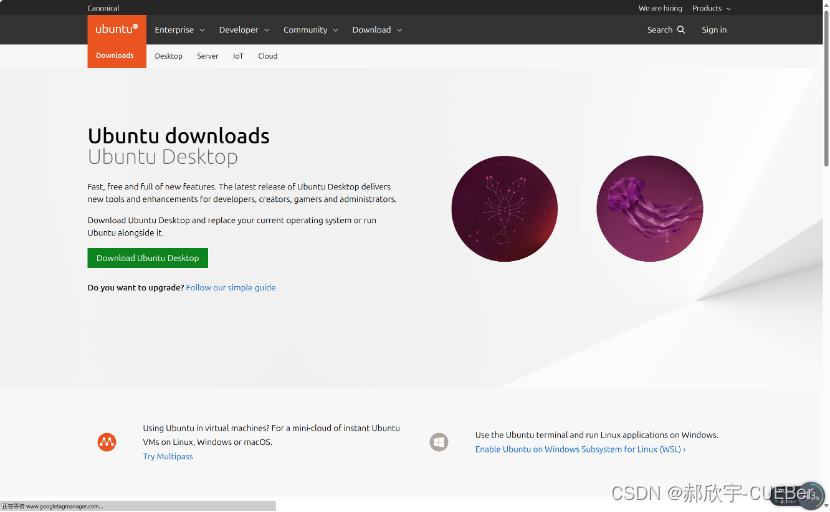Screen dimensions: 830x512
Task: Open the Cloud sub-tab
Action: (x=267, y=56)
